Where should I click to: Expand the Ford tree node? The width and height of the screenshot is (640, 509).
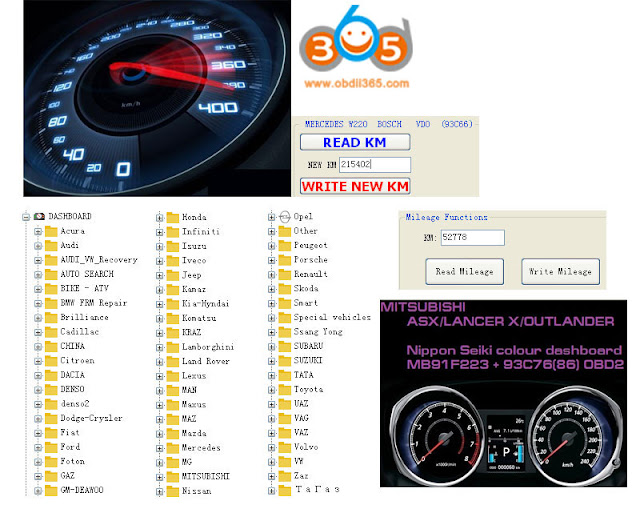(38, 447)
